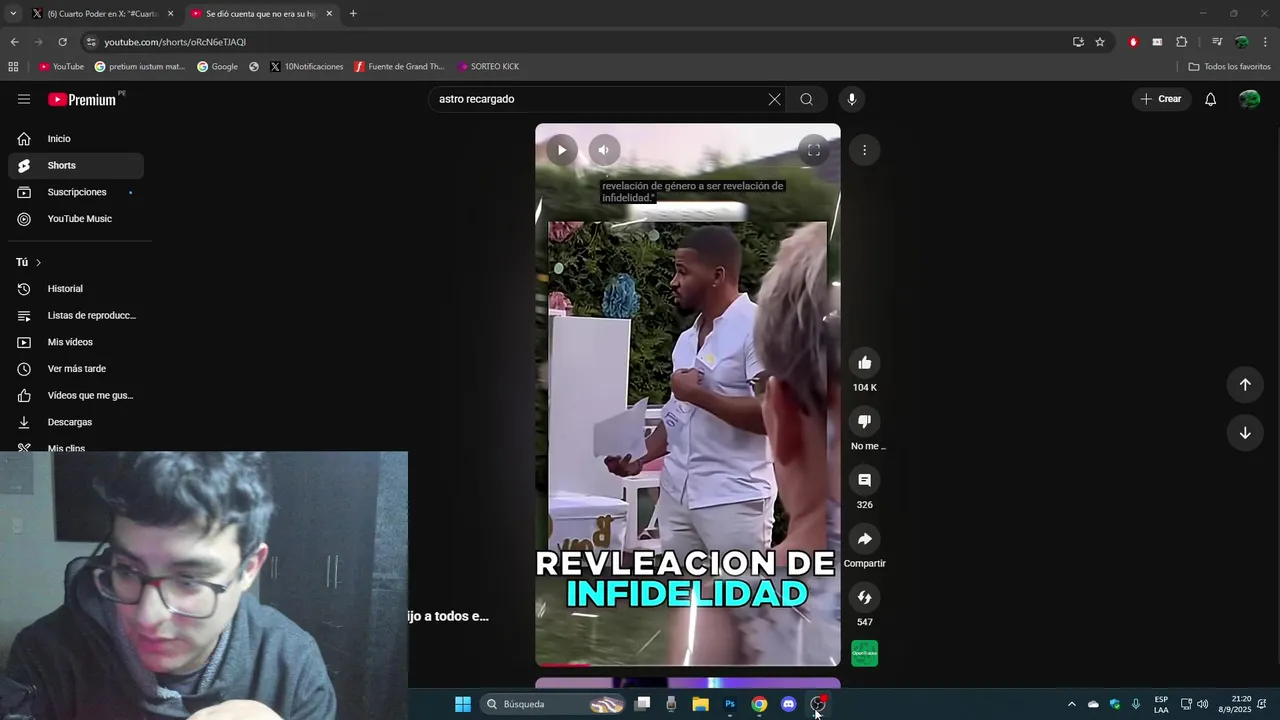
Task: Open Todos los favoritos folder
Action: [1229, 67]
